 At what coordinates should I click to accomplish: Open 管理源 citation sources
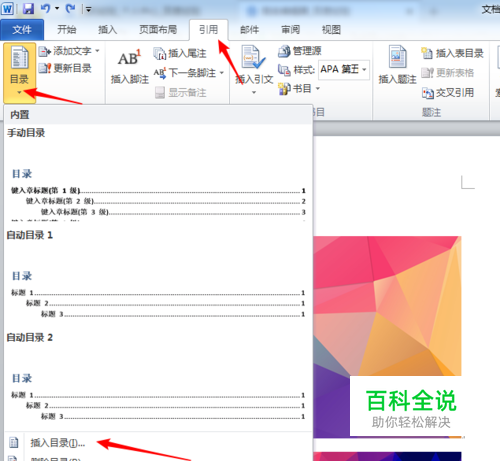pyautogui.click(x=300, y=51)
